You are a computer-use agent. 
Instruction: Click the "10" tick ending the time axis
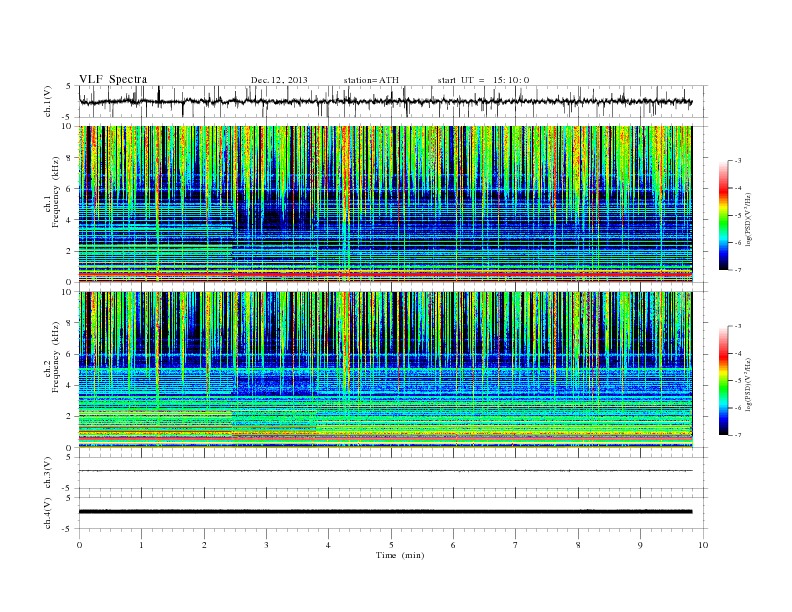pyautogui.click(x=703, y=545)
